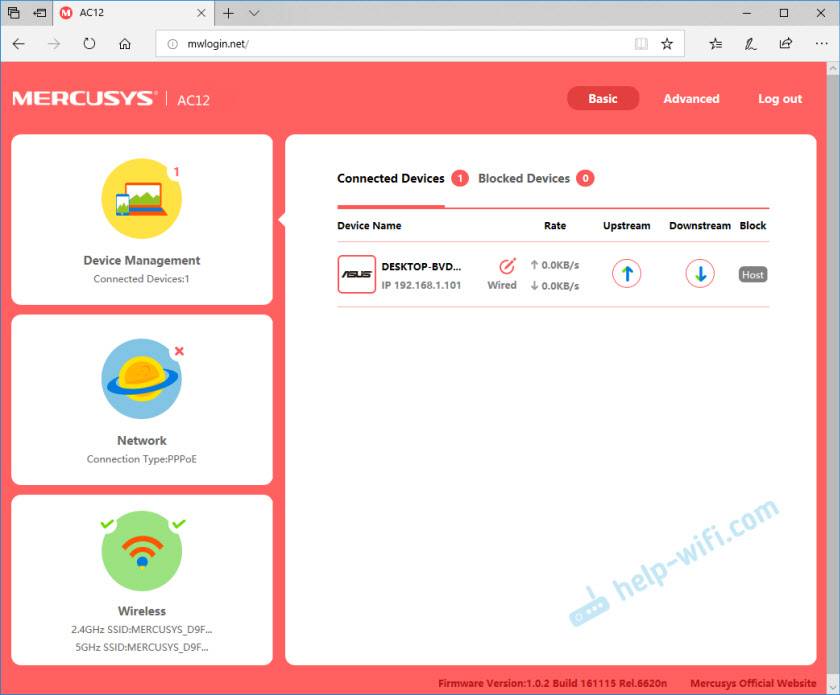Click the Connected Devices count badge
840x695 pixels.
coord(460,178)
